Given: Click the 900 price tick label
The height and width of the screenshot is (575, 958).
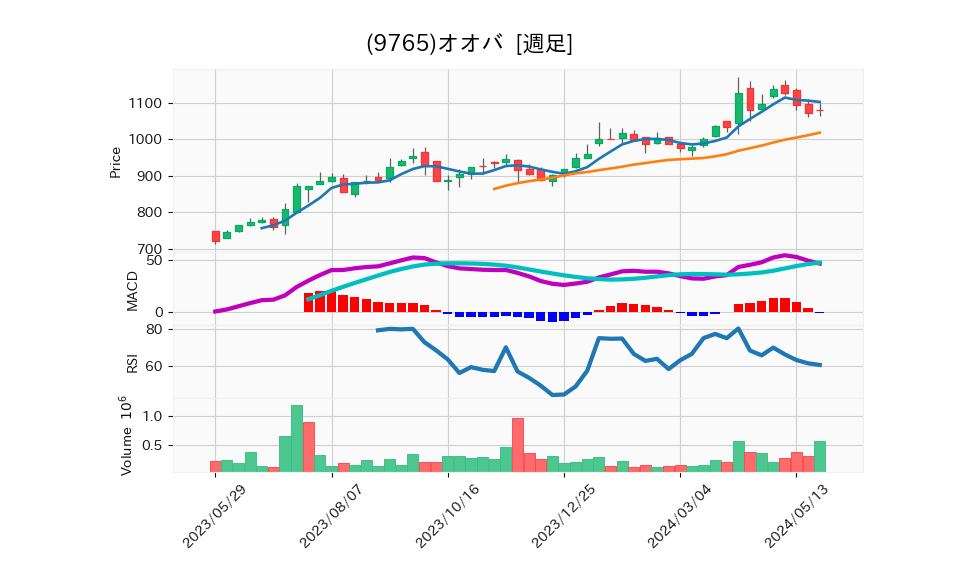Looking at the screenshot, I should pyautogui.click(x=149, y=177).
